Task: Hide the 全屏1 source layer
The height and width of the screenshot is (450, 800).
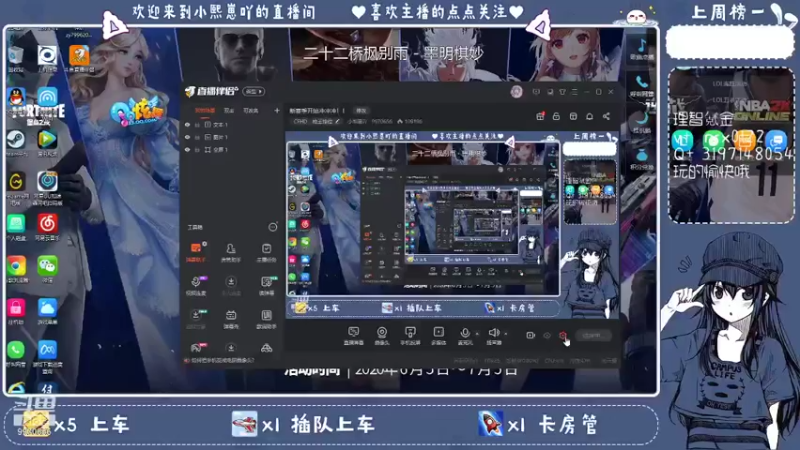Action: pos(187,150)
